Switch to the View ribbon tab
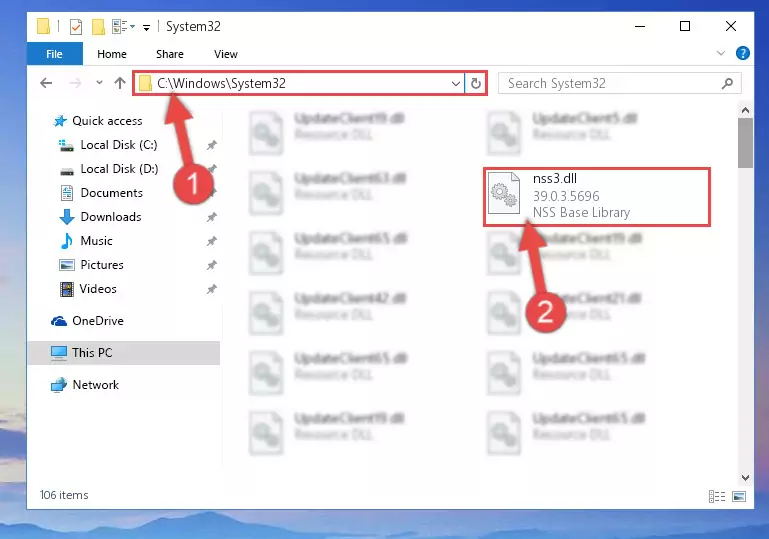This screenshot has width=769, height=539. point(226,54)
